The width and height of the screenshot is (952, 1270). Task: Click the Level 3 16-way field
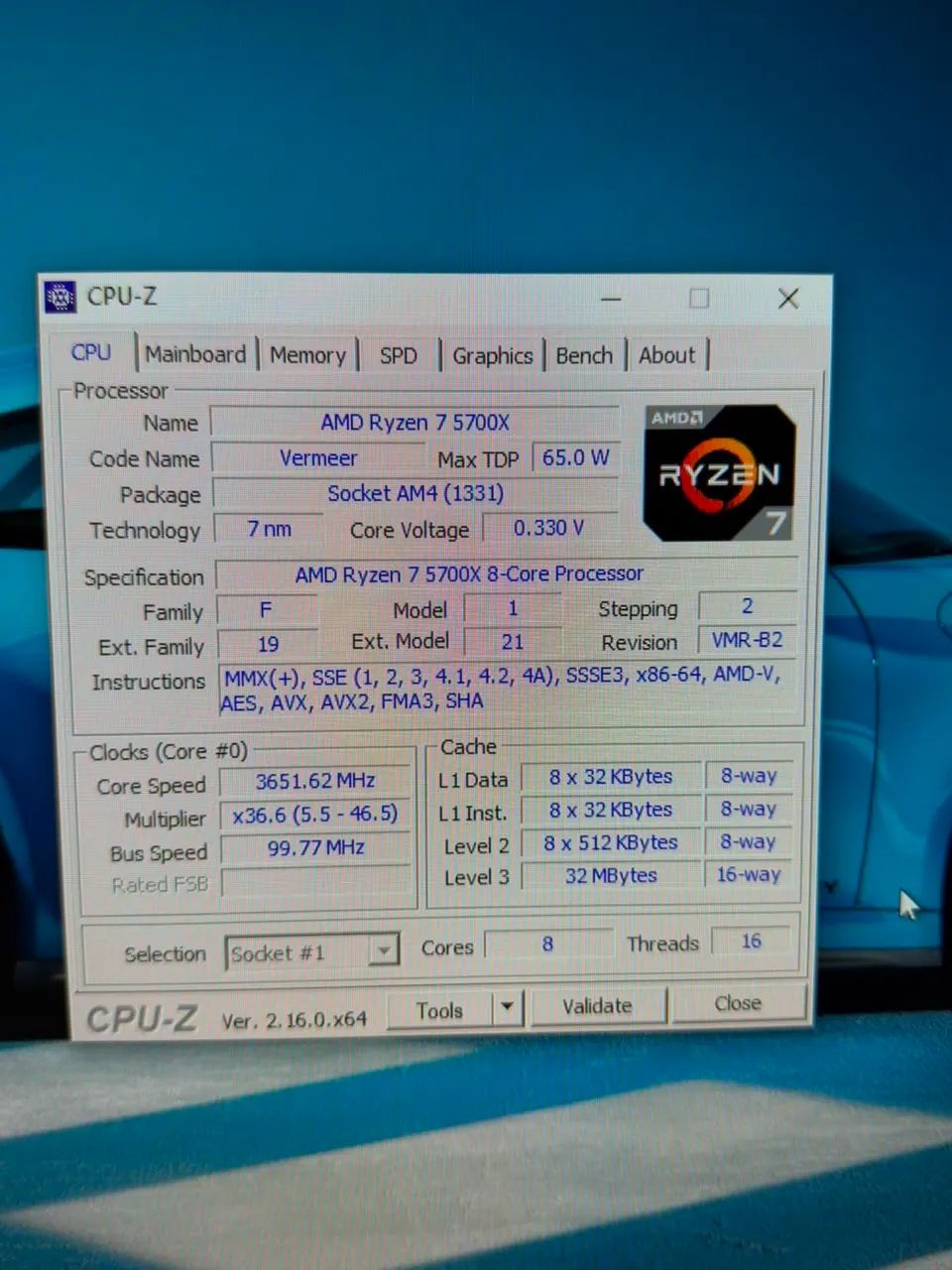[x=749, y=874]
